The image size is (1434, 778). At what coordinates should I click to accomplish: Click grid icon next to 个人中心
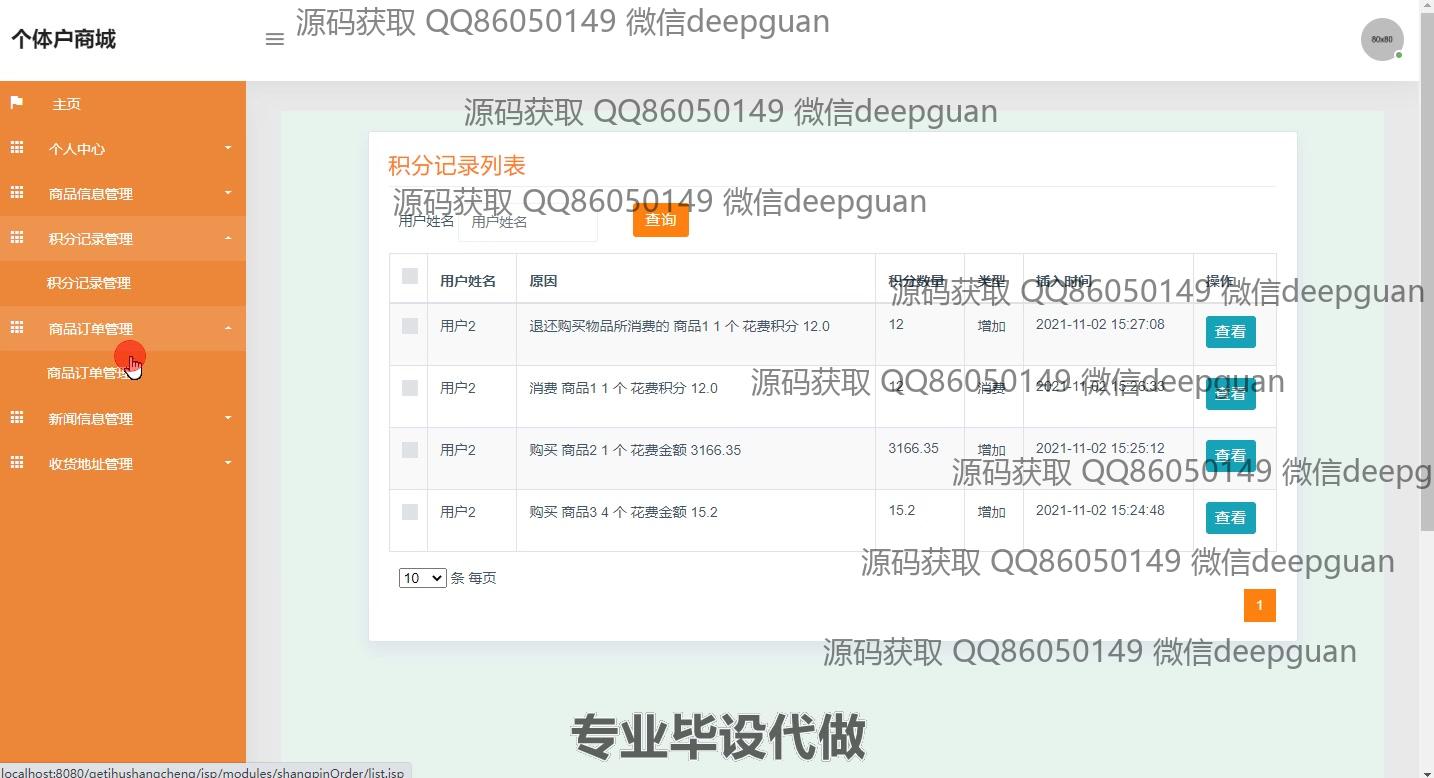tap(17, 148)
